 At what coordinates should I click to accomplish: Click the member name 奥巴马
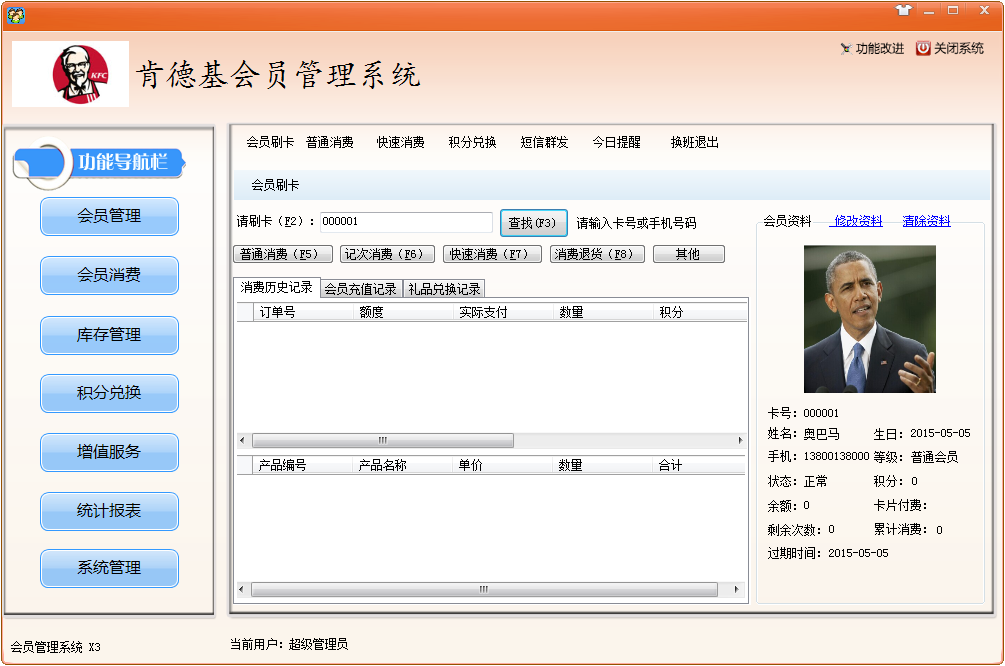821,434
